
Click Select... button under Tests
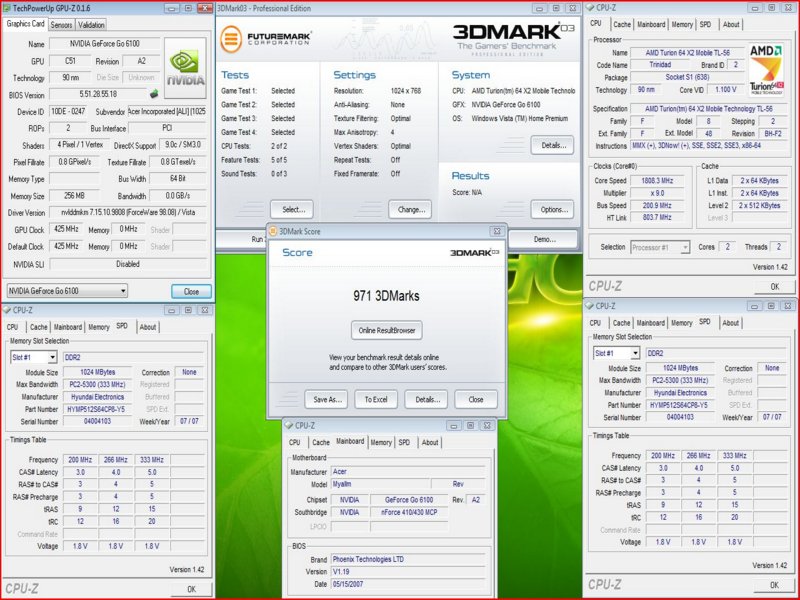[292, 209]
